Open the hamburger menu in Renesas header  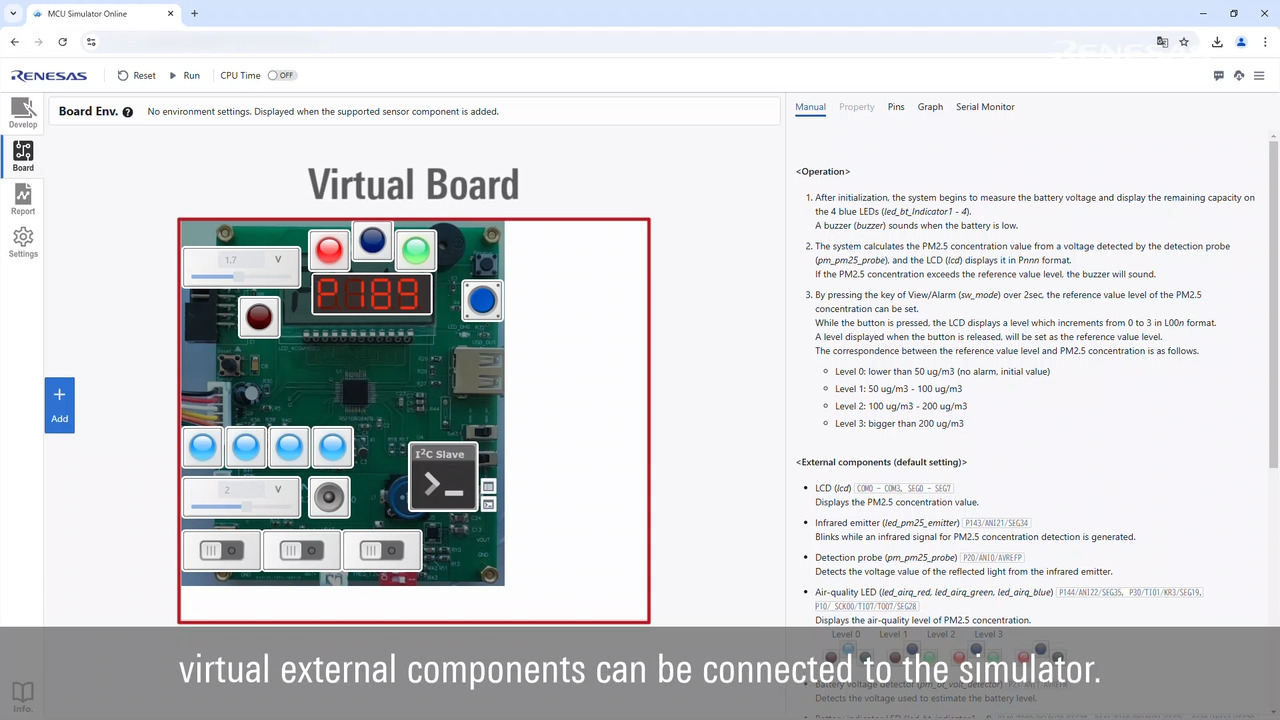(x=1259, y=76)
